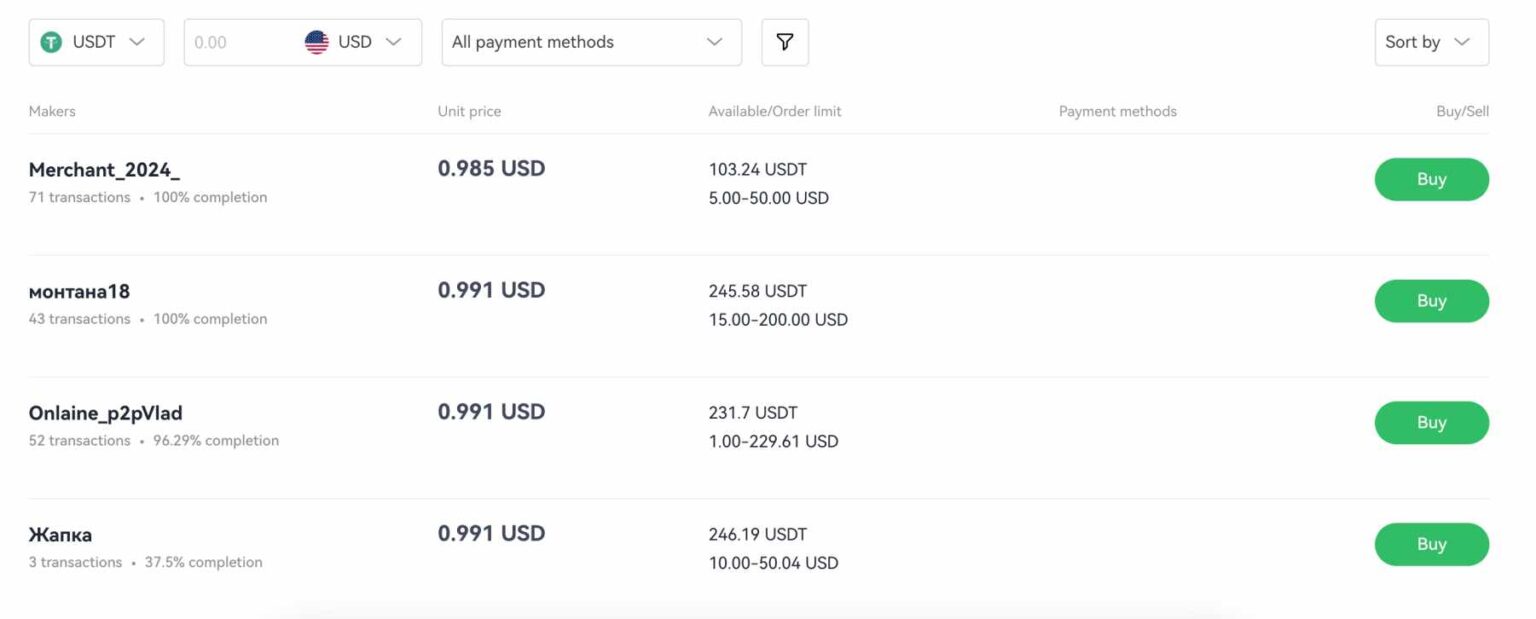The image size is (1536, 619).
Task: Click the Makers column header
Action: point(52,111)
